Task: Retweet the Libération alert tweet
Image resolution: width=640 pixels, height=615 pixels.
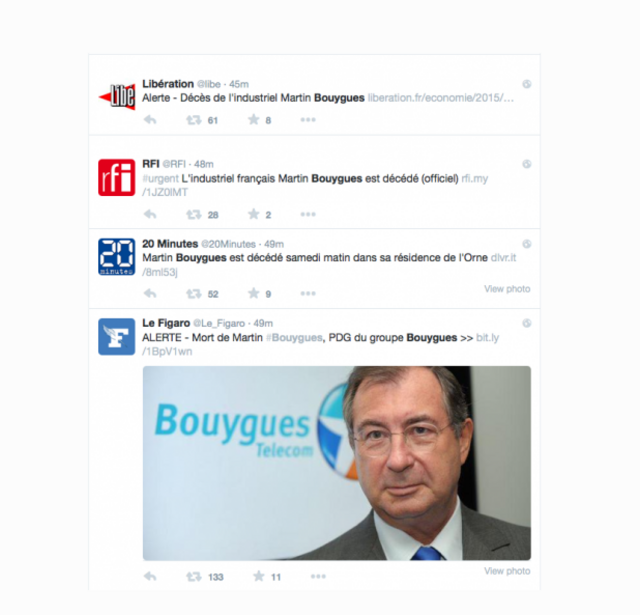Action: point(193,120)
